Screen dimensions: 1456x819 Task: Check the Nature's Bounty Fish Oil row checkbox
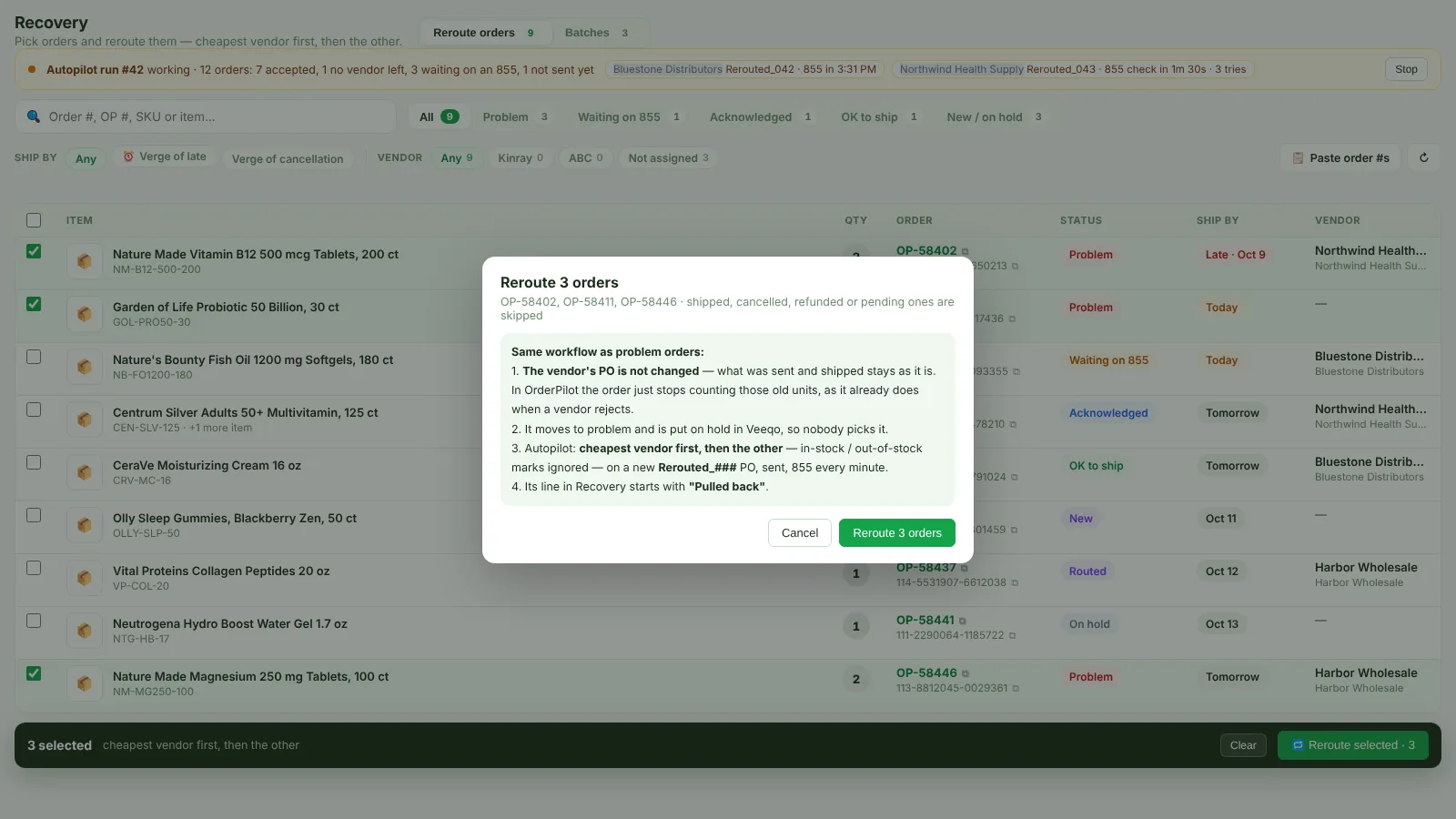coord(34,357)
